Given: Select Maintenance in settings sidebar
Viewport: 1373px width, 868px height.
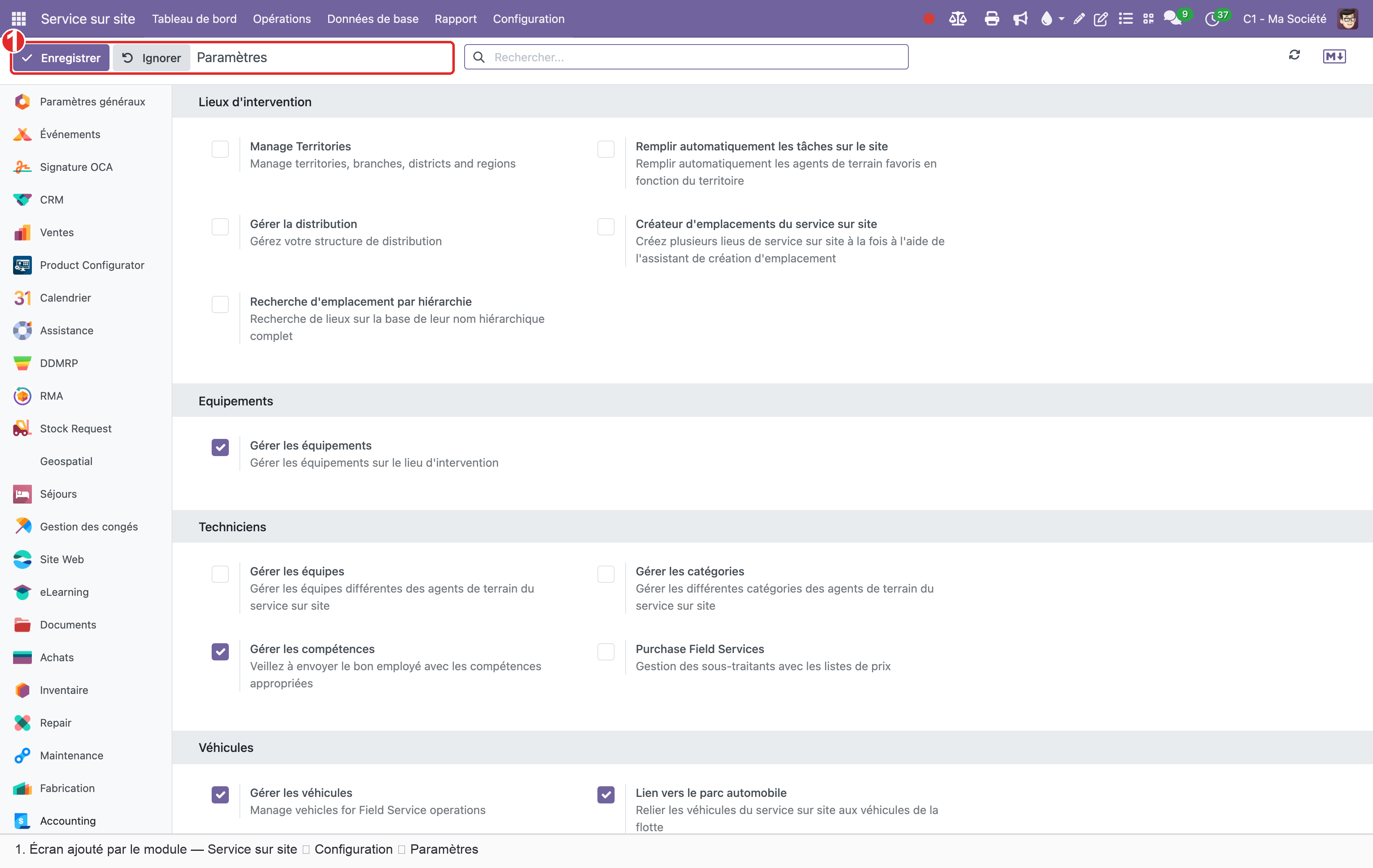Looking at the screenshot, I should coord(85,756).
